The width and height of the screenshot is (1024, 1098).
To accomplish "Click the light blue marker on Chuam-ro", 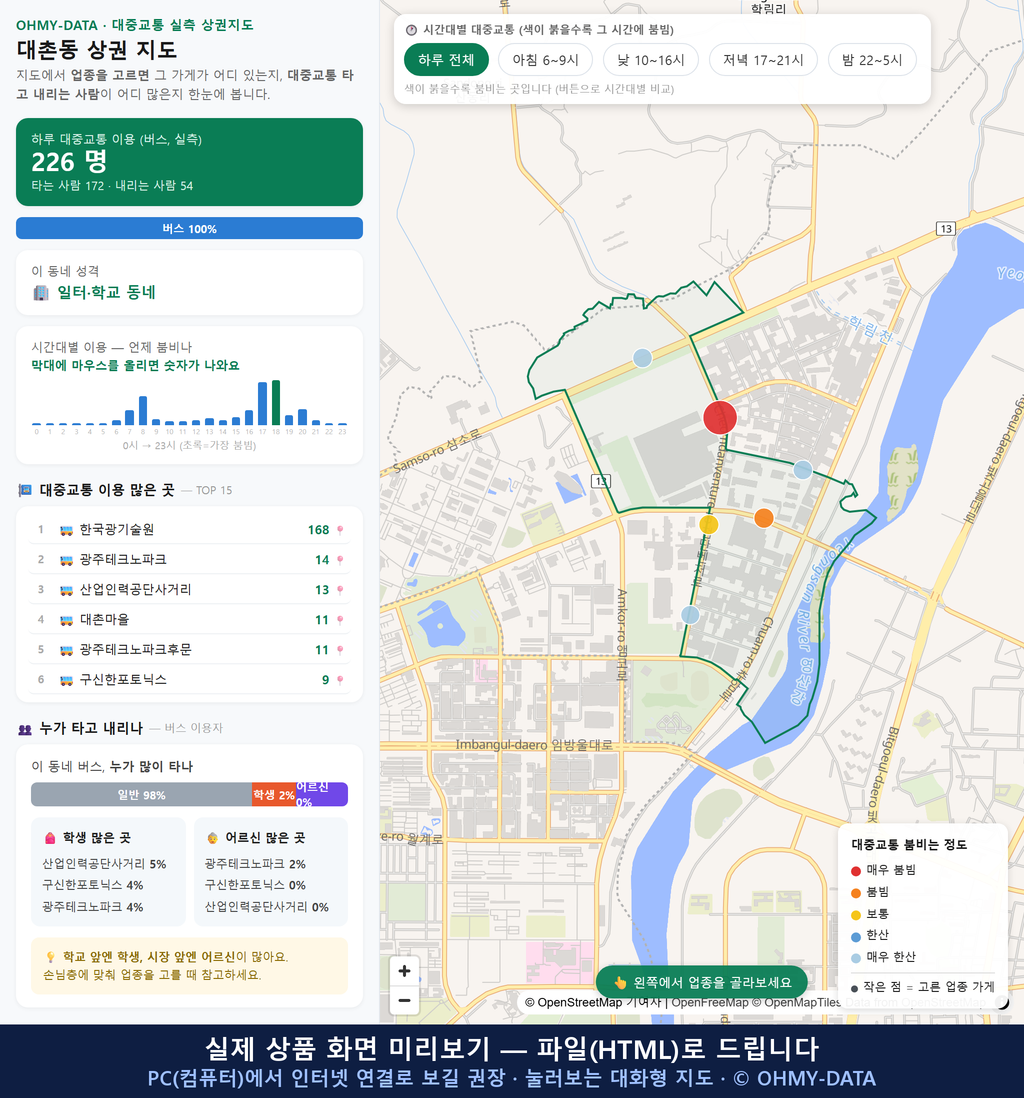I will 690,615.
